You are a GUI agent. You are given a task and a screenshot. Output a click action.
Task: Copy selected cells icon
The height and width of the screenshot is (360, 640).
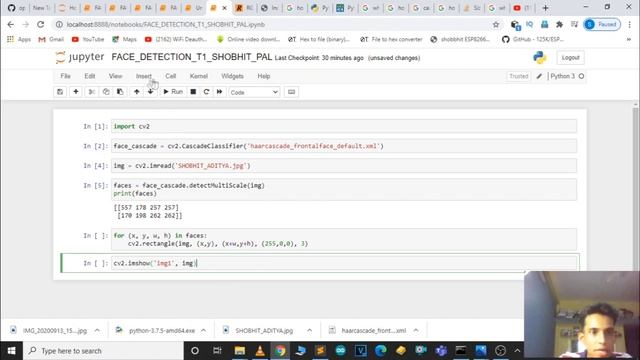point(106,92)
